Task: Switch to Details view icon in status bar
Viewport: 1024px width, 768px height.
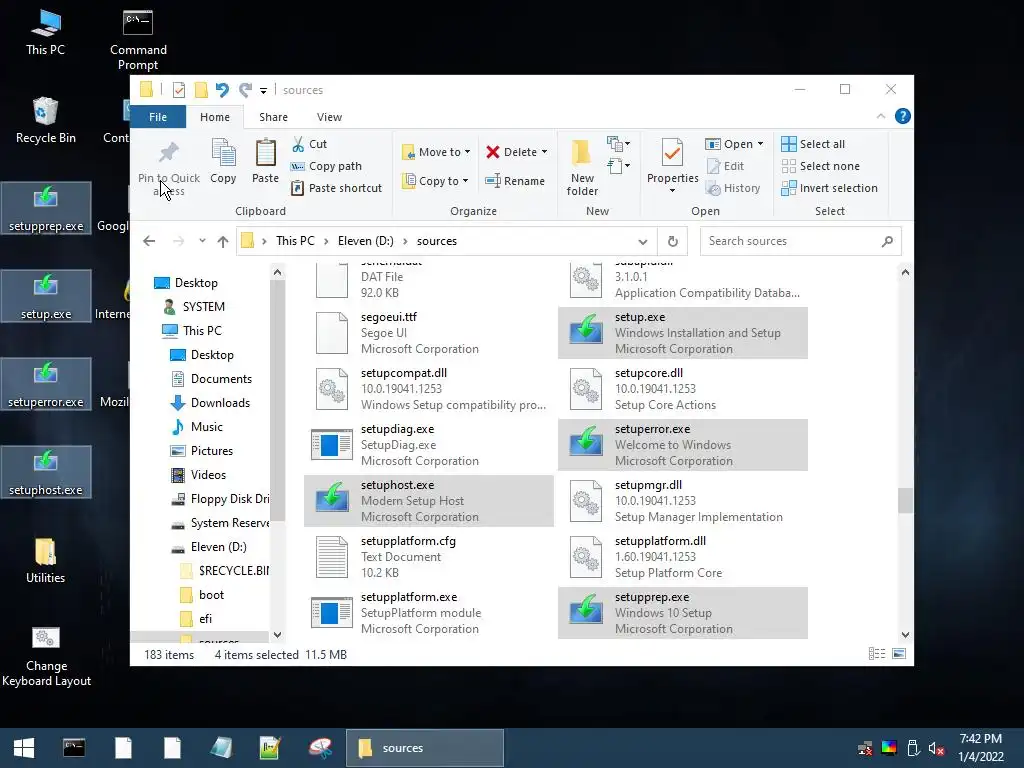Action: coord(876,654)
